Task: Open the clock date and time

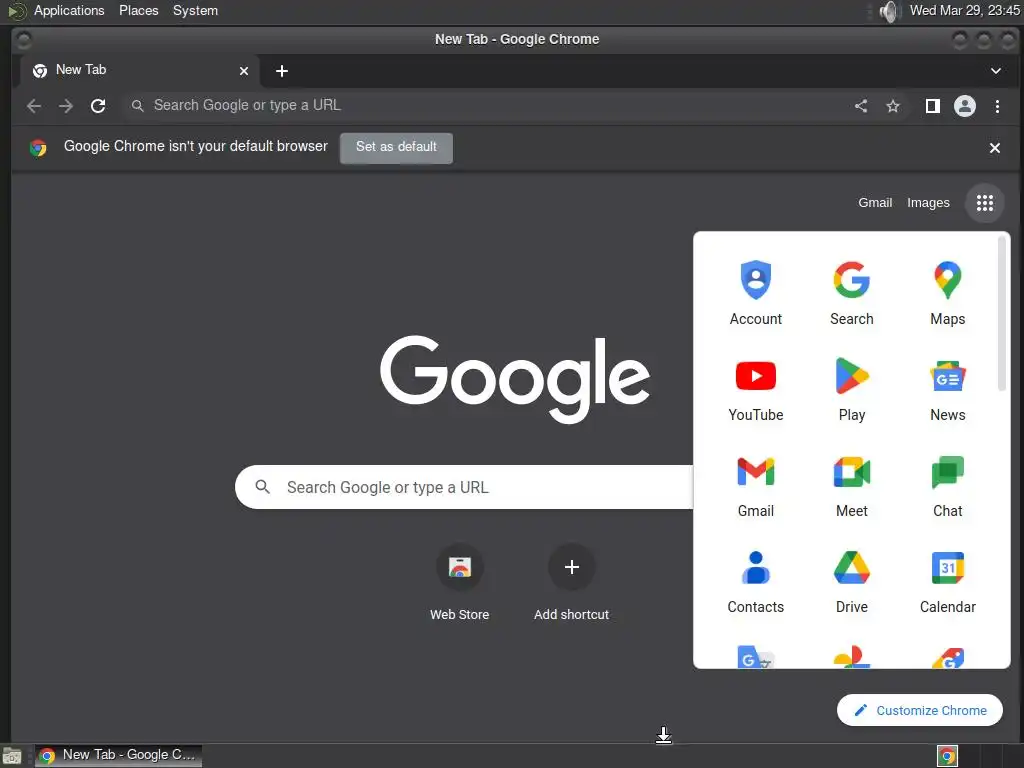Action: [x=965, y=10]
